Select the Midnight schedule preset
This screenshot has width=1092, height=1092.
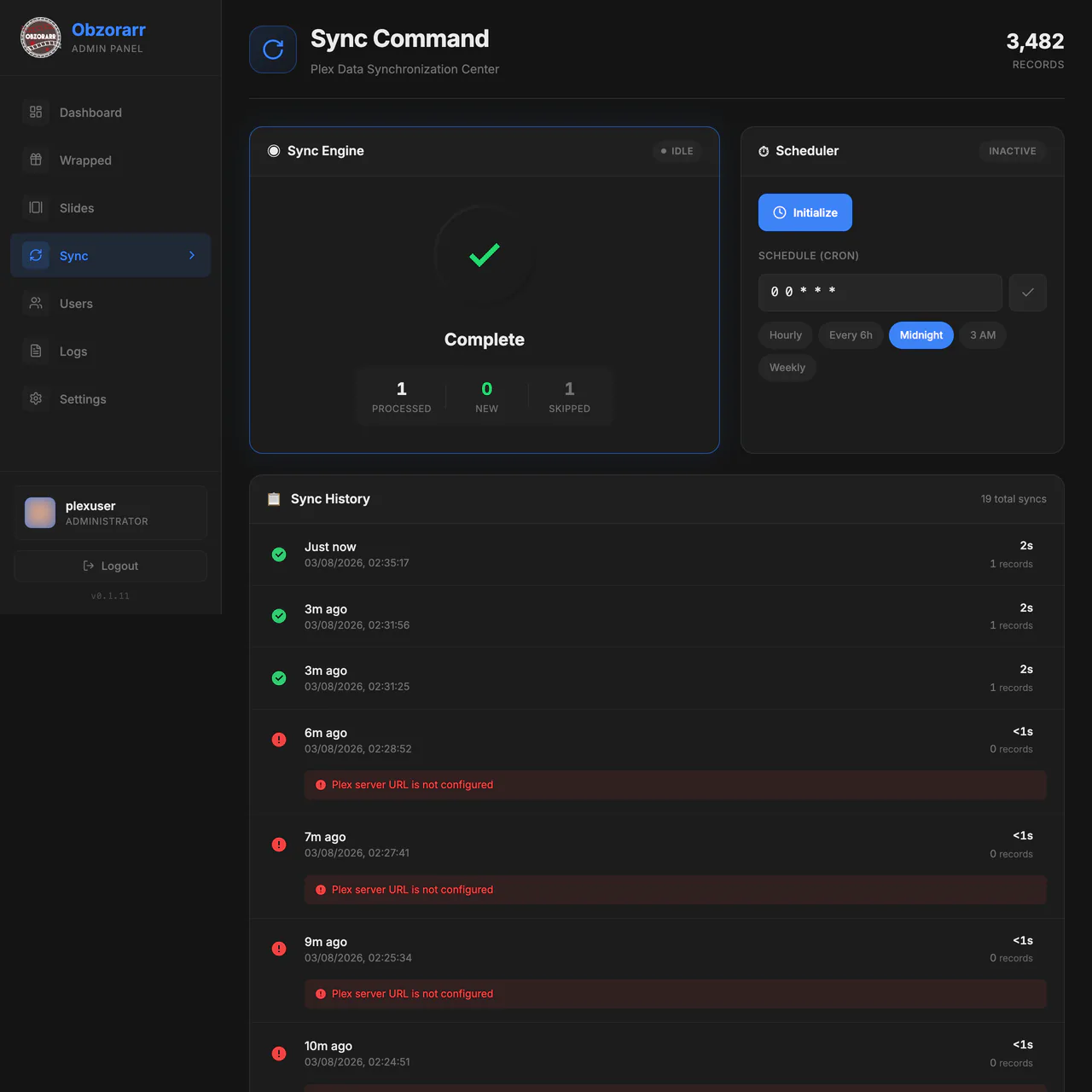point(921,335)
